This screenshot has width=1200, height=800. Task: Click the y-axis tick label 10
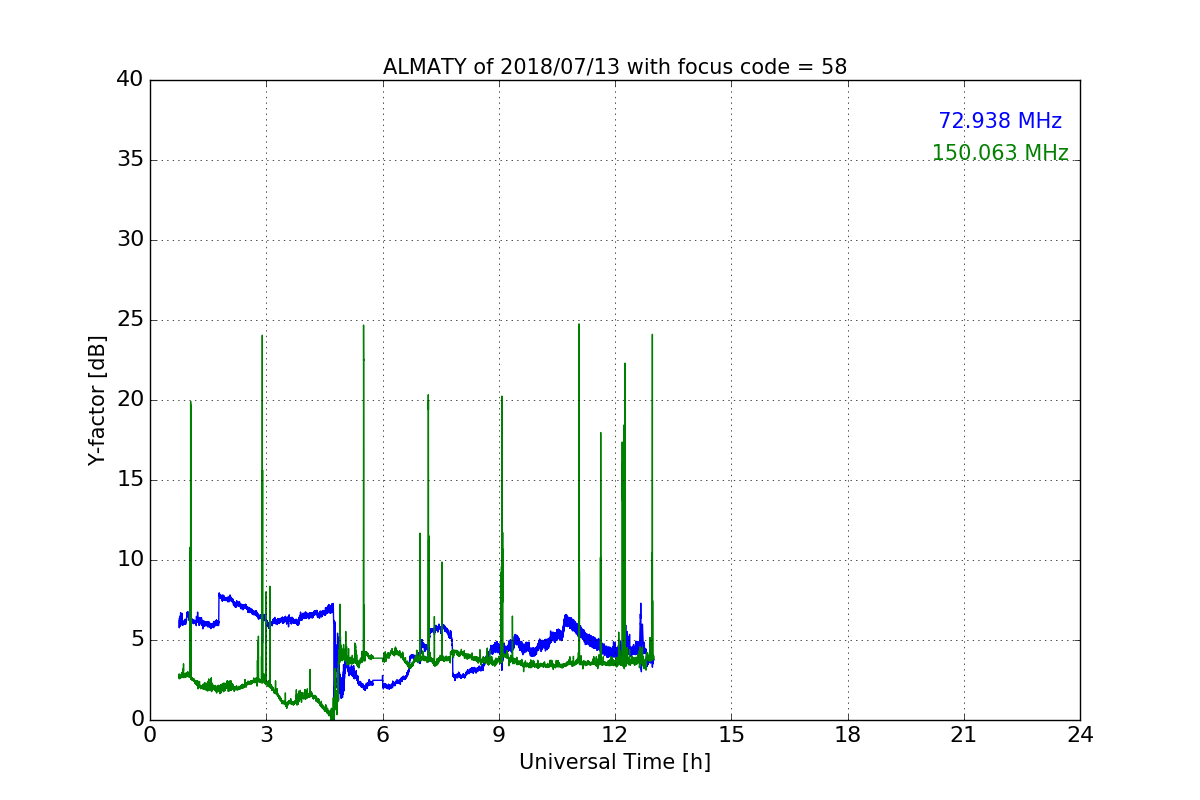[x=130, y=560]
